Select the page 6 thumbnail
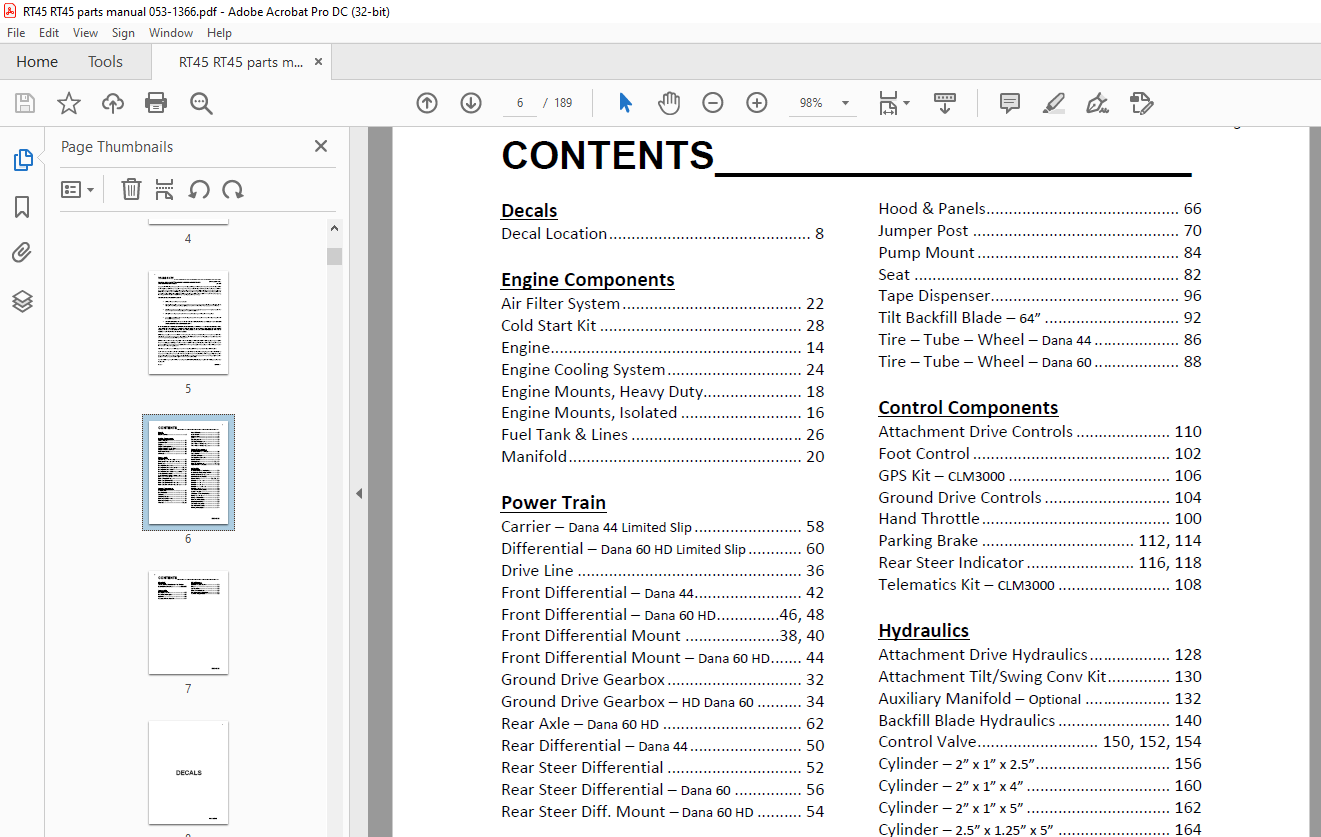Viewport: 1321px width, 837px height. click(188, 472)
